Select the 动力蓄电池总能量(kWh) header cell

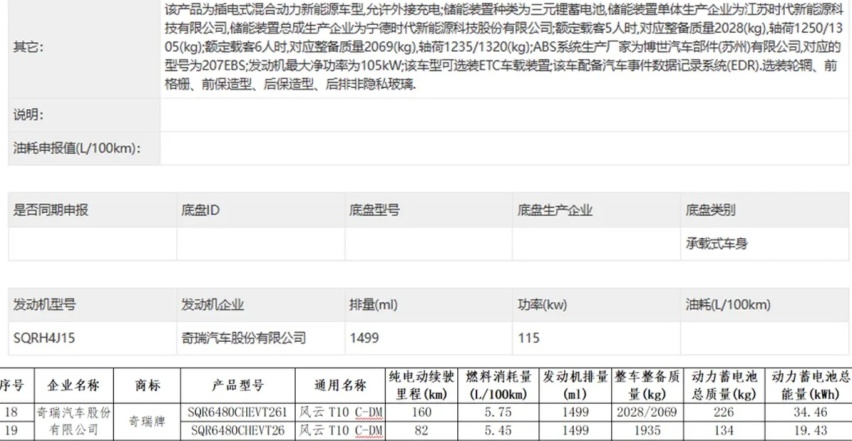click(x=810, y=386)
